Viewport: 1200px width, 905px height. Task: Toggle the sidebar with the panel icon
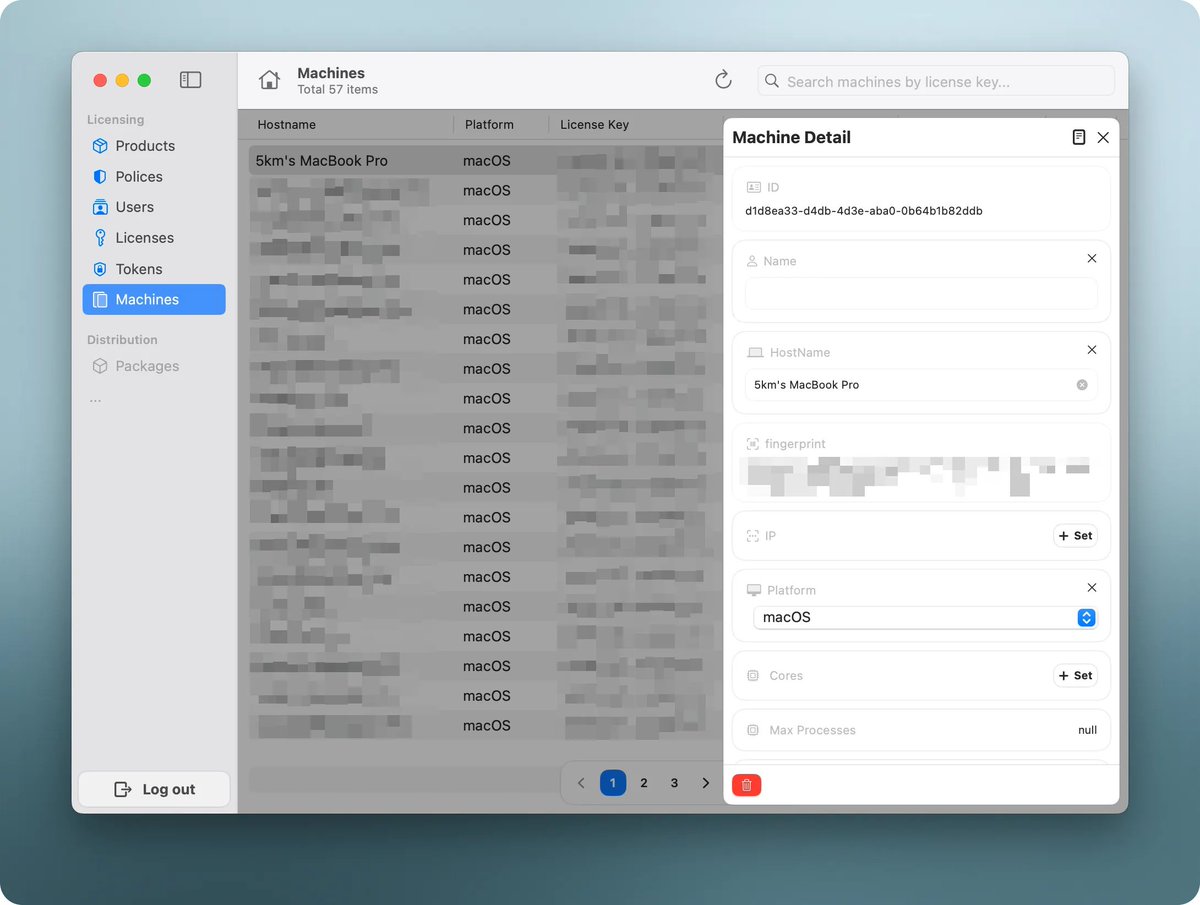(190, 80)
